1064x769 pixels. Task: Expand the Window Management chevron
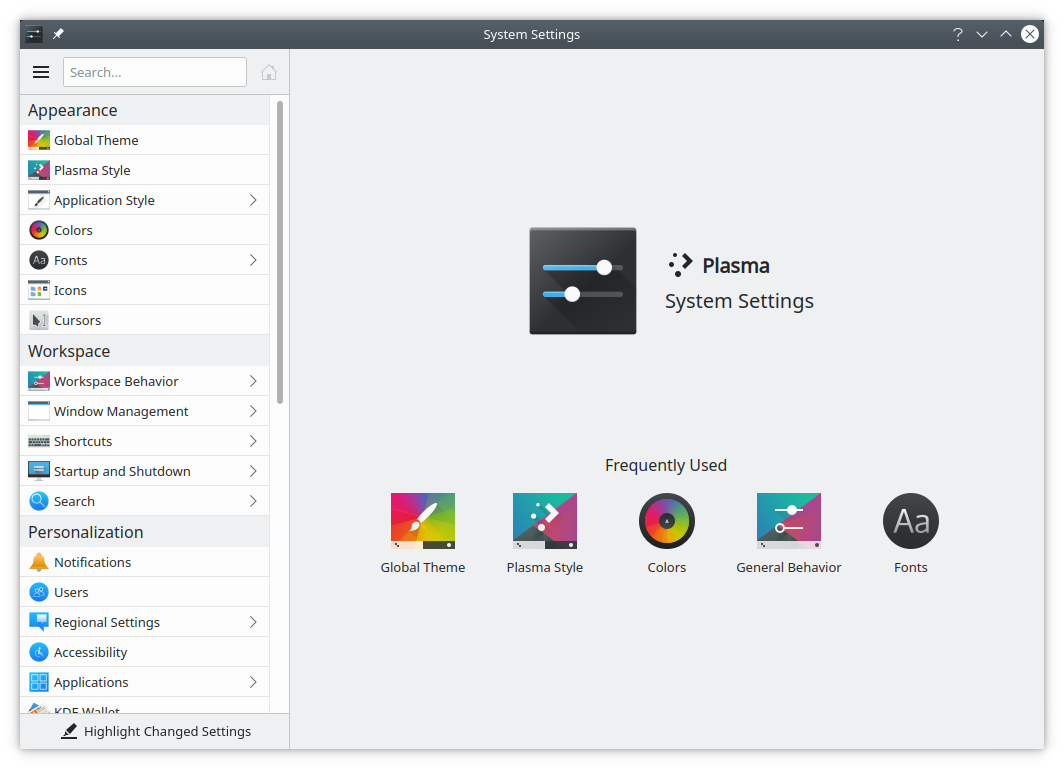(253, 411)
